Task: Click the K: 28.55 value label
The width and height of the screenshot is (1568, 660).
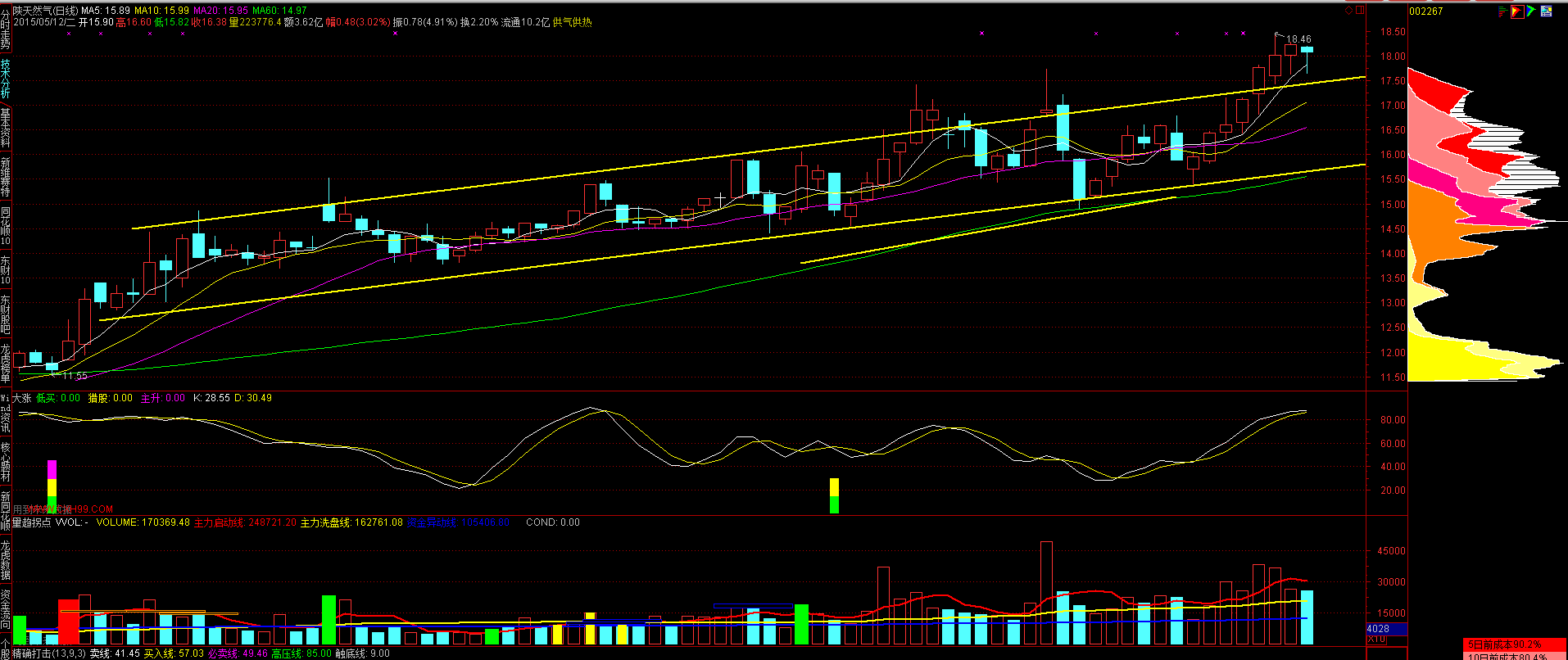Action: [211, 398]
